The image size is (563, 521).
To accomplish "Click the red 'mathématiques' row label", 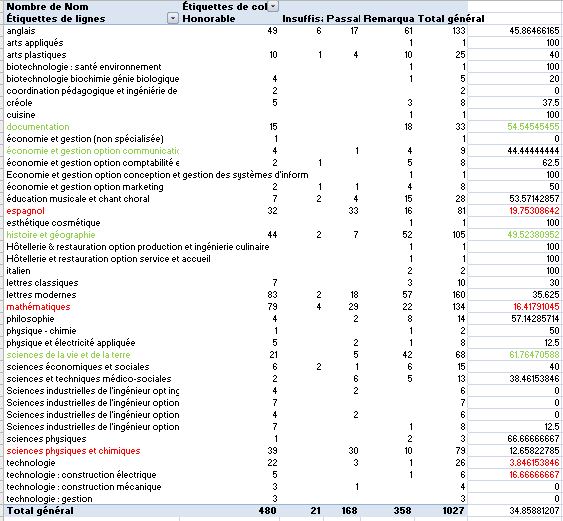I will pos(38,307).
